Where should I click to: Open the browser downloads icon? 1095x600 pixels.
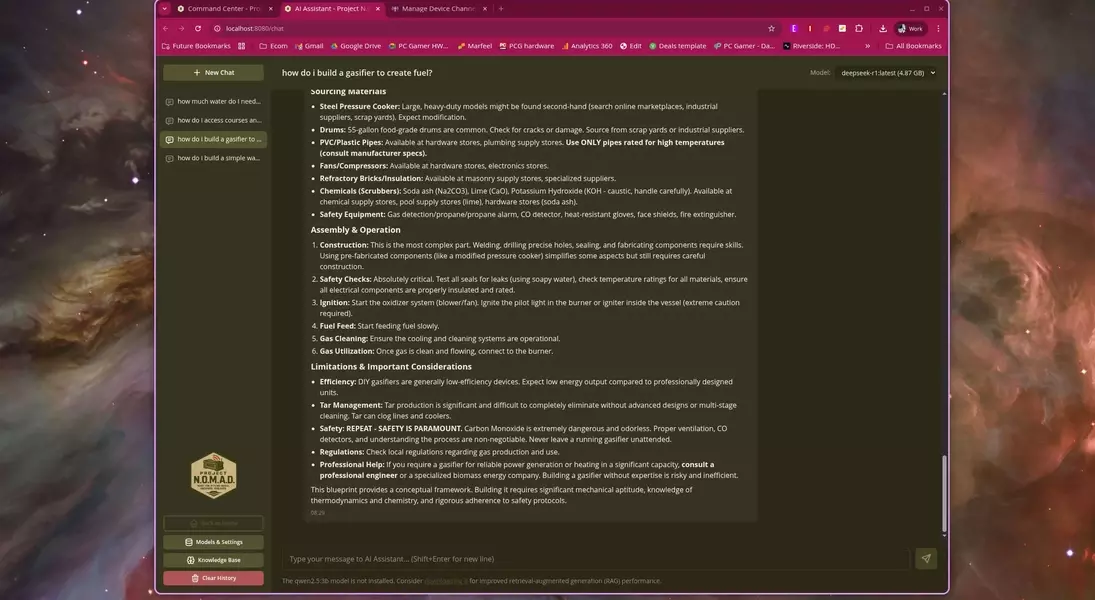point(883,28)
